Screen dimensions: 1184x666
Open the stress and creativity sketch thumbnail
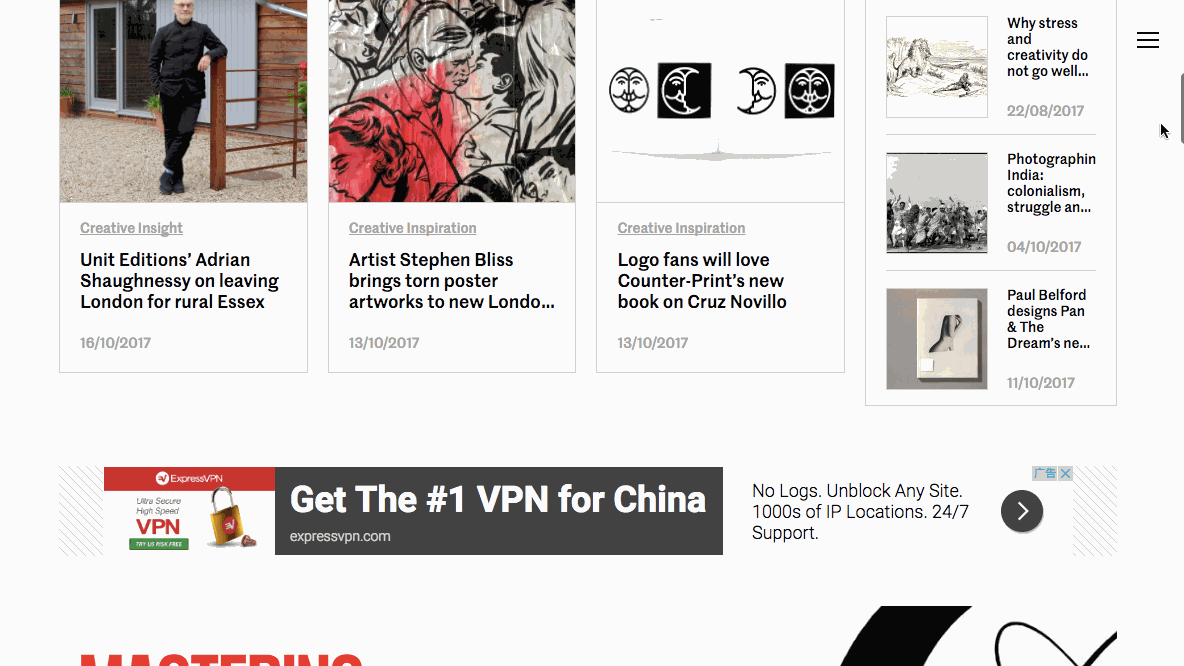click(936, 67)
